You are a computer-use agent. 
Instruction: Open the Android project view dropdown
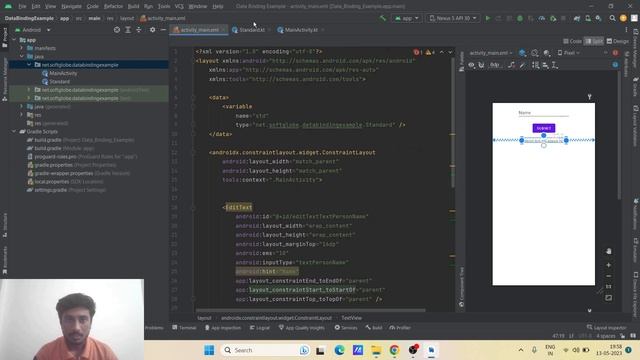[x=33, y=30]
